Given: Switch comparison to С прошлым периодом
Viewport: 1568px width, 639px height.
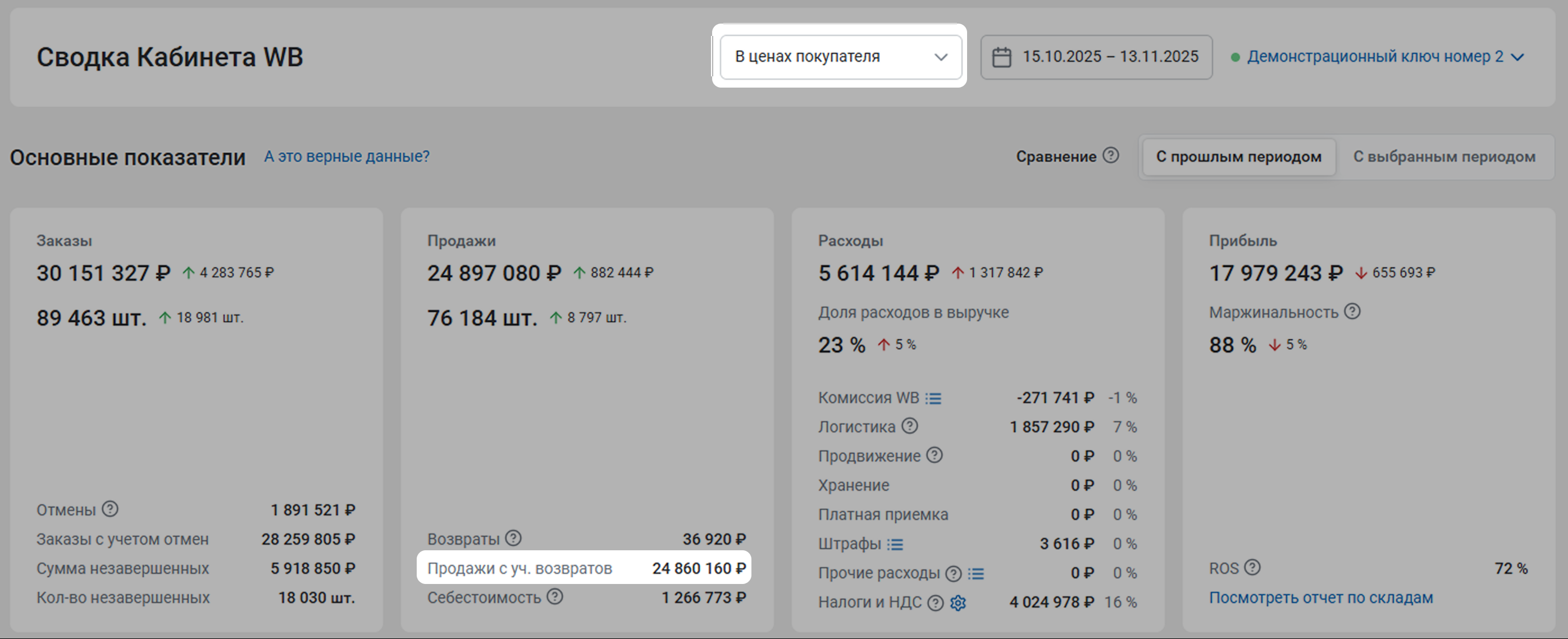Looking at the screenshot, I should click(x=1238, y=157).
